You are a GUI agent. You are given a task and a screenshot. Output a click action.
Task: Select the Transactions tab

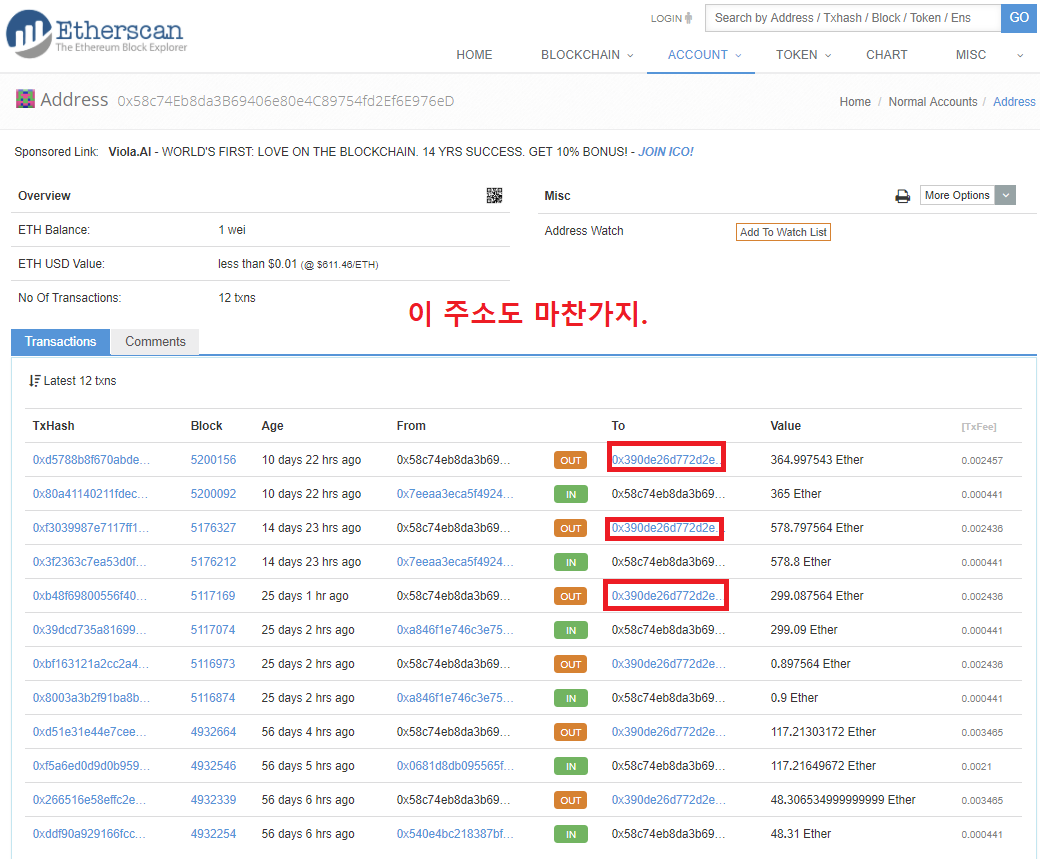click(60, 342)
